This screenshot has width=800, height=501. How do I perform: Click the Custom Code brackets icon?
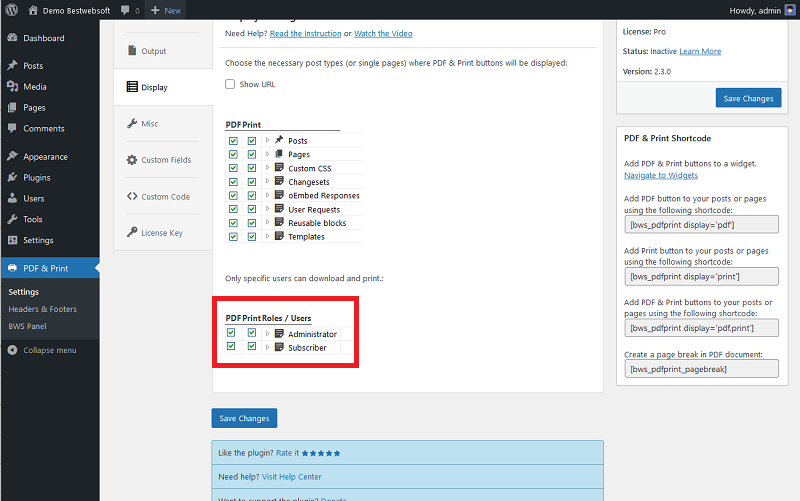click(132, 196)
